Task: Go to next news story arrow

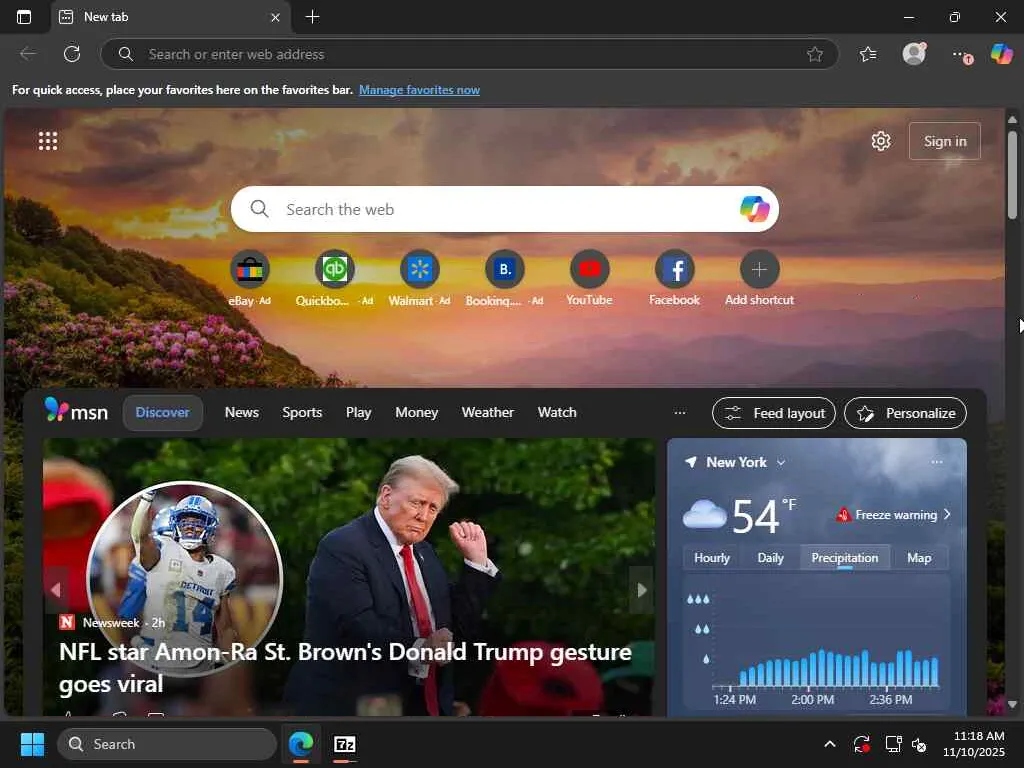Action: coord(641,590)
